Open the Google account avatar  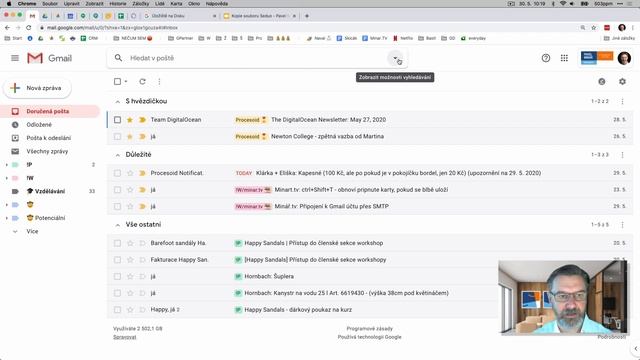click(624, 58)
